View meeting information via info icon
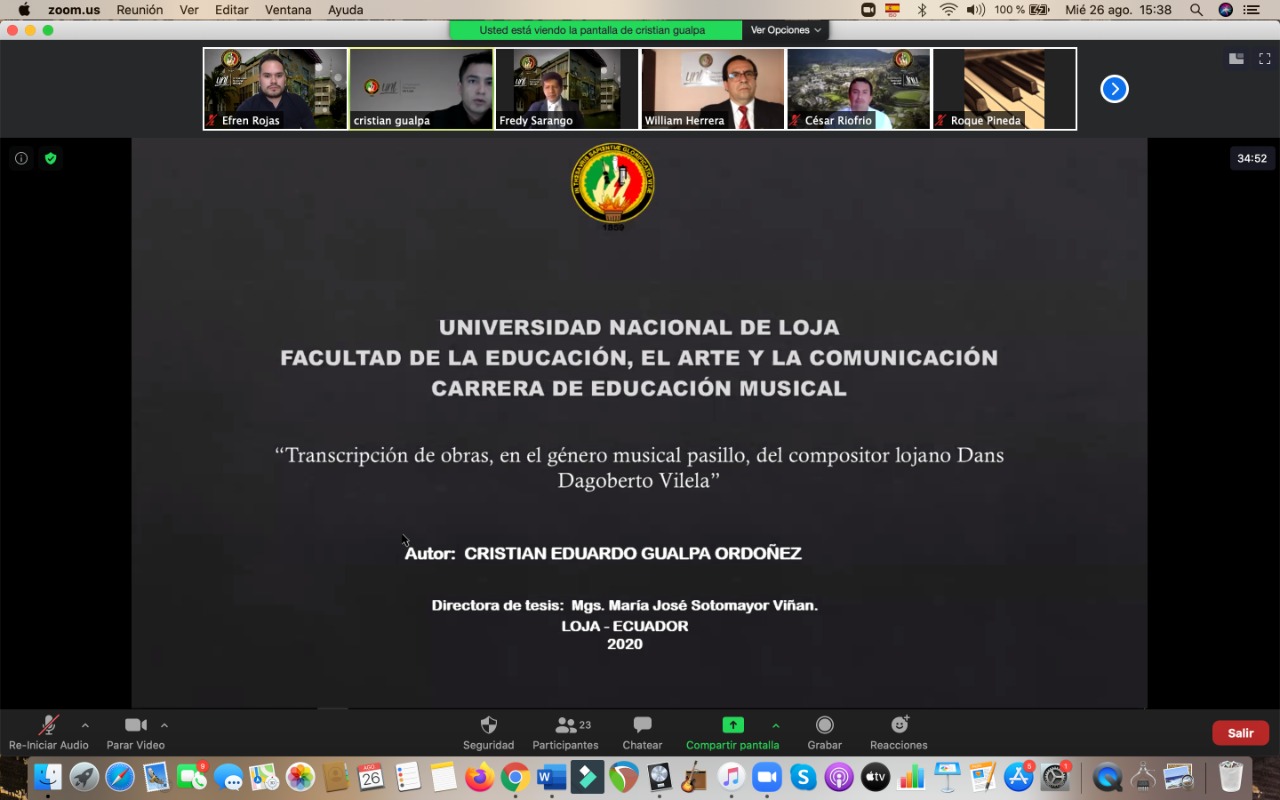 (21, 158)
